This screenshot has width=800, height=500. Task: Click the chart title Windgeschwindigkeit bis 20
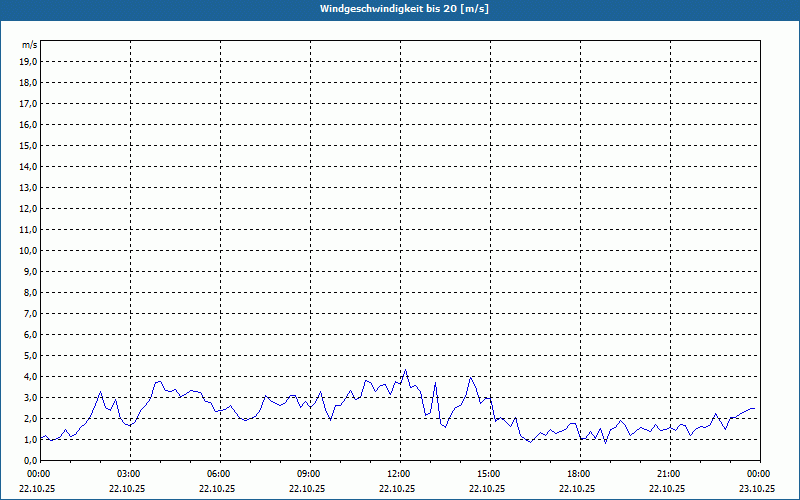(x=404, y=9)
